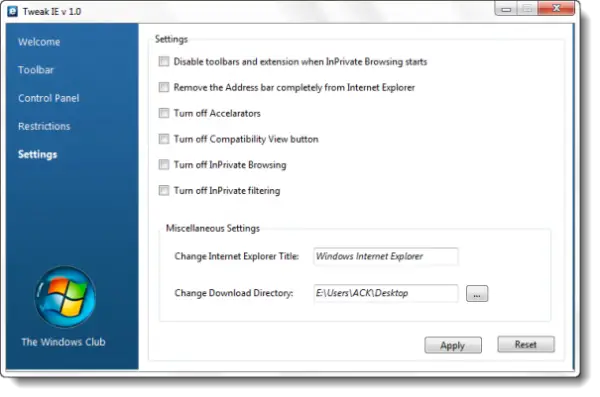
Task: Focus the Internet Explorer Title field
Action: (x=386, y=256)
